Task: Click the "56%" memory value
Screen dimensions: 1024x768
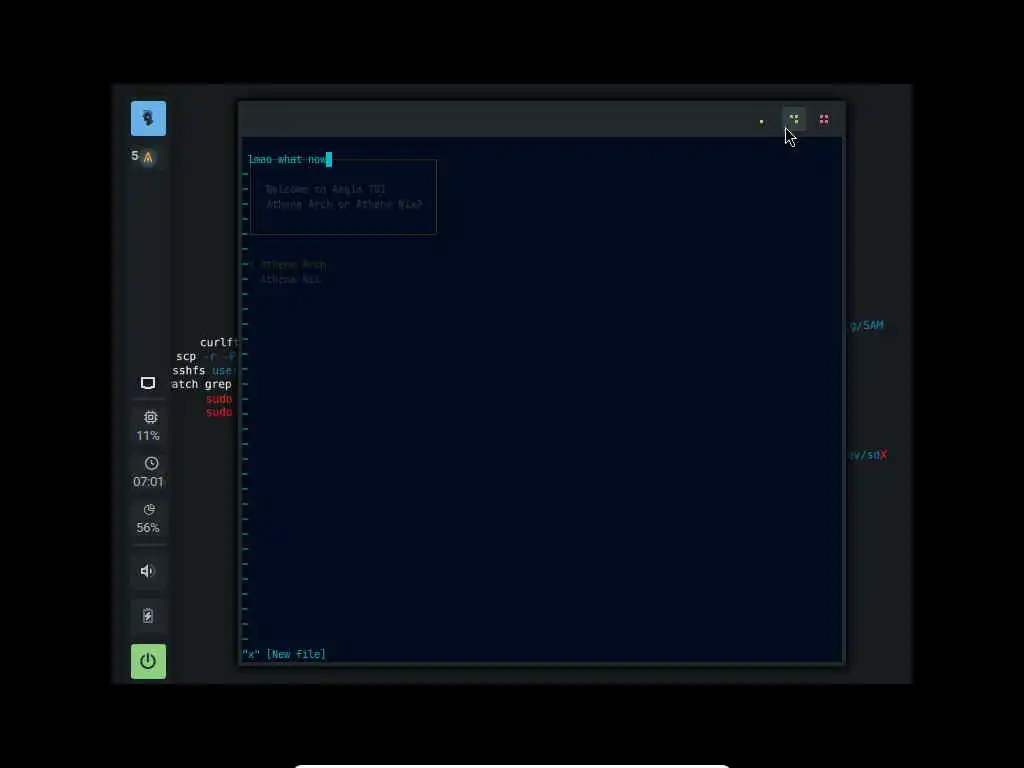Action: (148, 528)
